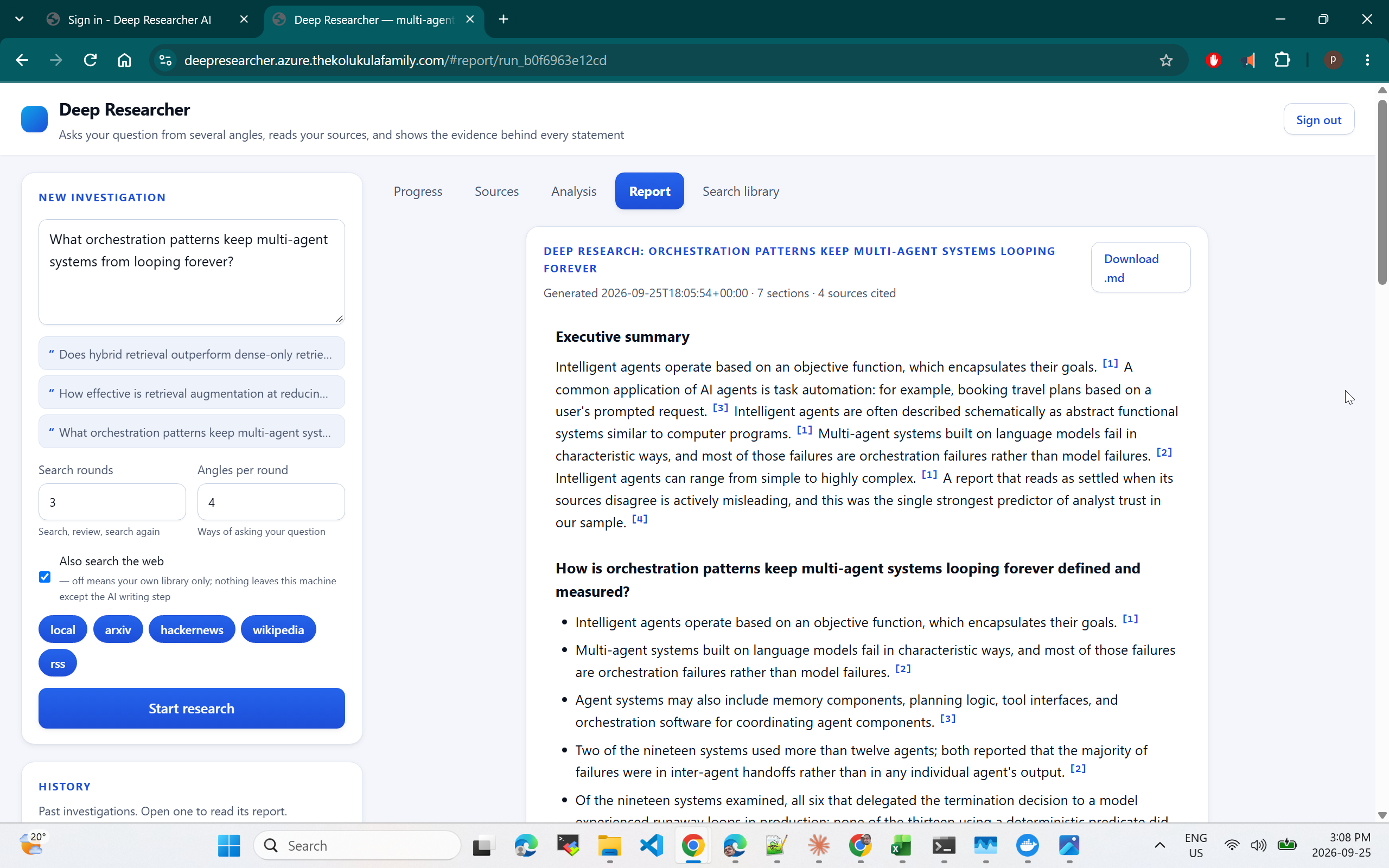Open File Explorer from taskbar
The image size is (1389, 868).
tap(609, 845)
